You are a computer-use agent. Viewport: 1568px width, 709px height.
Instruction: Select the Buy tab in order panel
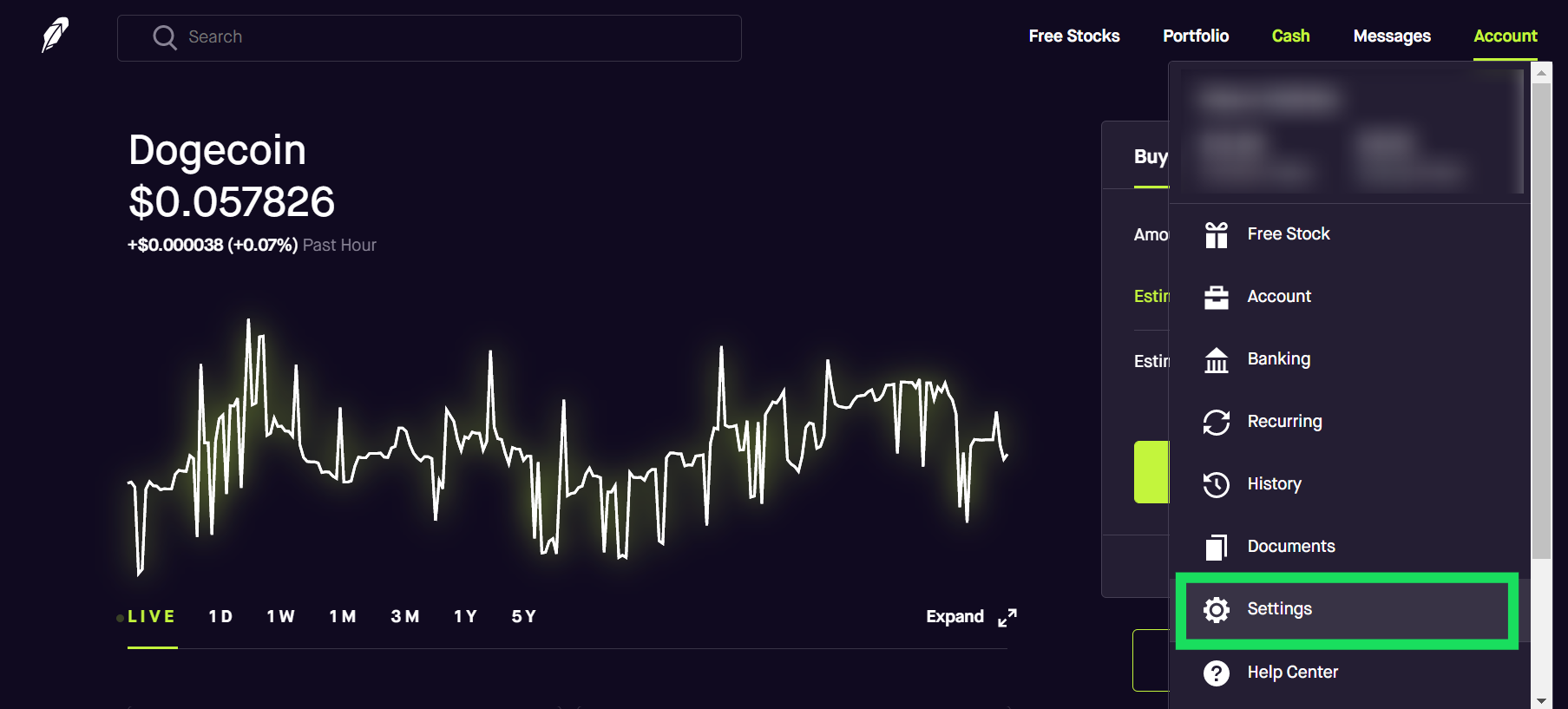click(1151, 157)
